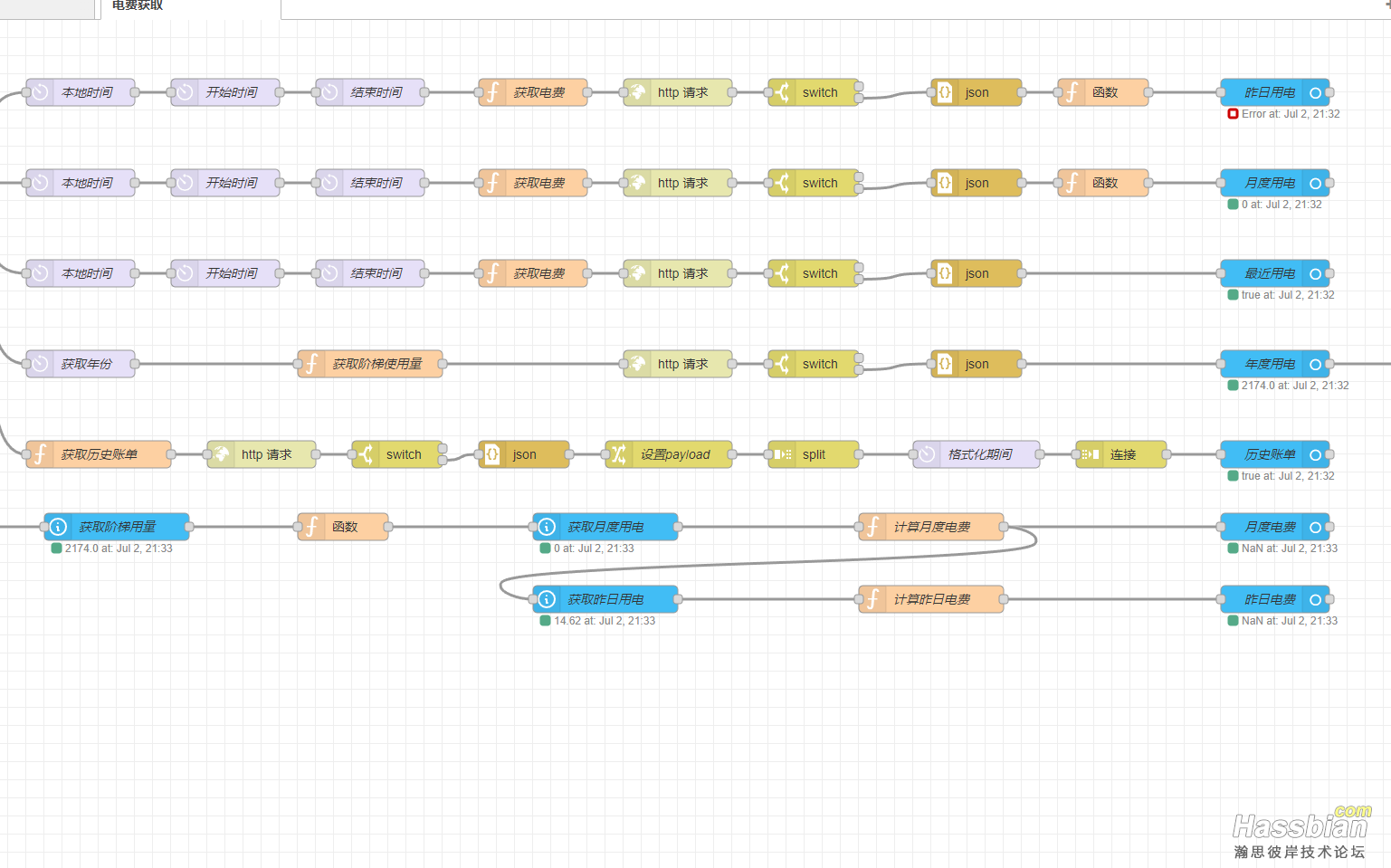This screenshot has height=868, width=1391.
Task: Select the 格式化期间 node icon
Action: pos(928,454)
